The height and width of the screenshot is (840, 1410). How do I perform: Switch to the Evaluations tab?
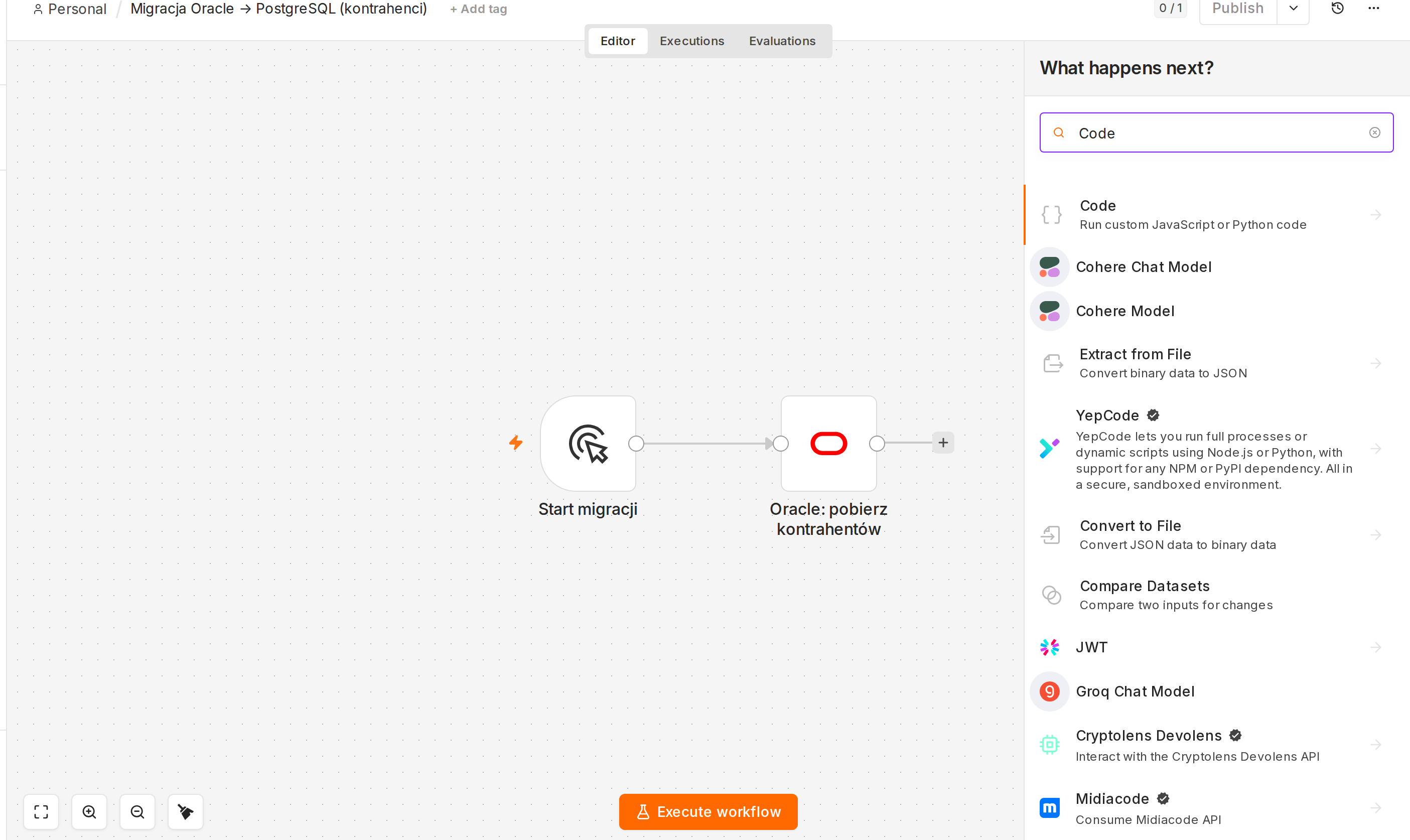(x=782, y=41)
